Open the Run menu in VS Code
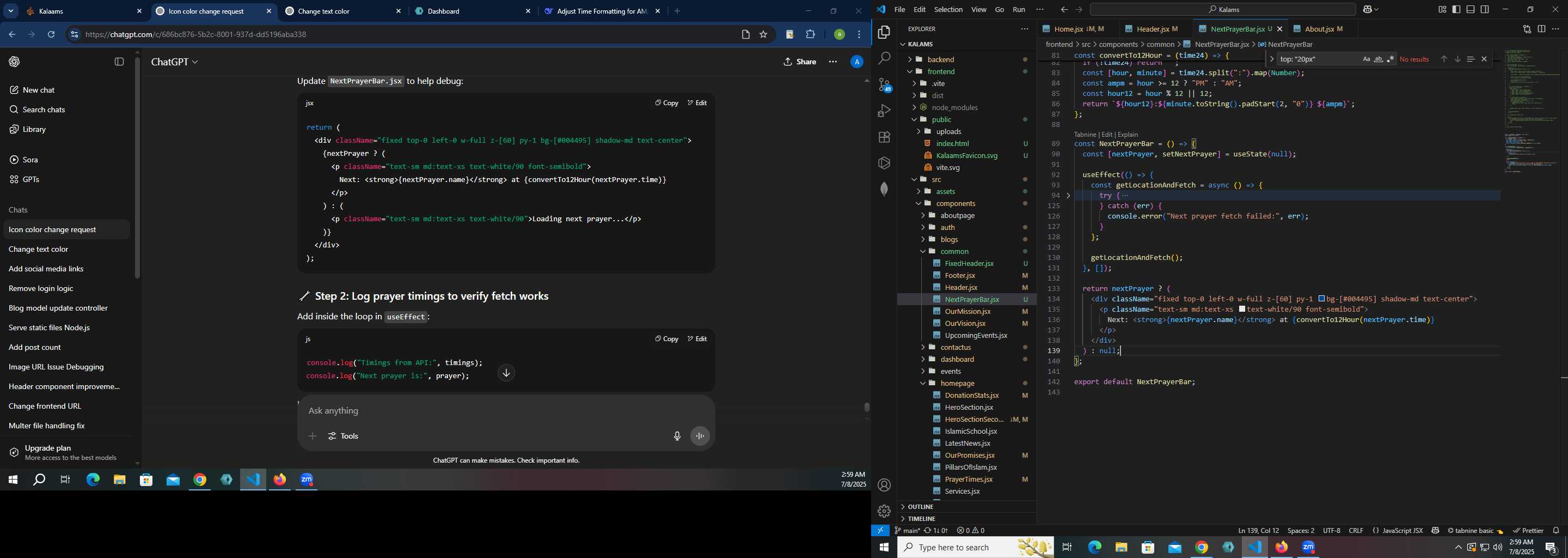The height and width of the screenshot is (558, 1568). coord(1018,10)
